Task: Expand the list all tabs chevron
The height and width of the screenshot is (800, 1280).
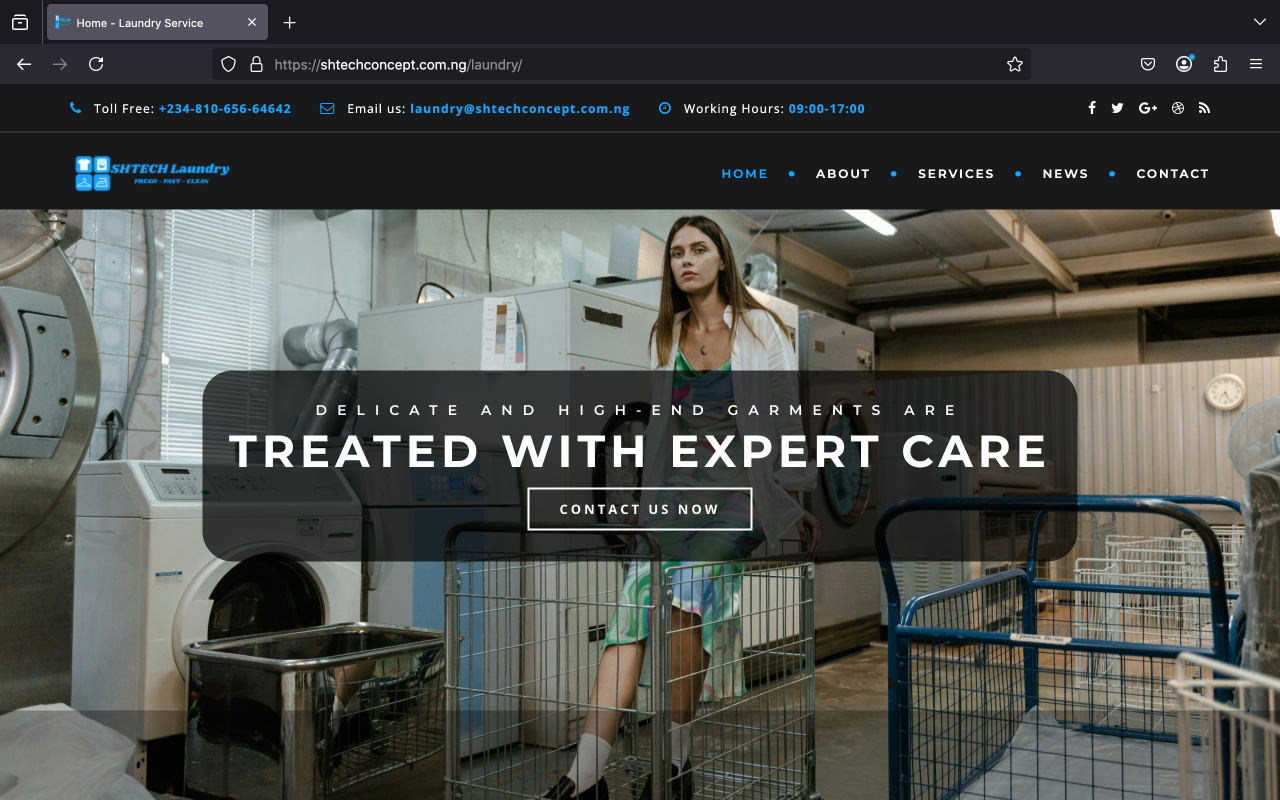Action: [1260, 22]
